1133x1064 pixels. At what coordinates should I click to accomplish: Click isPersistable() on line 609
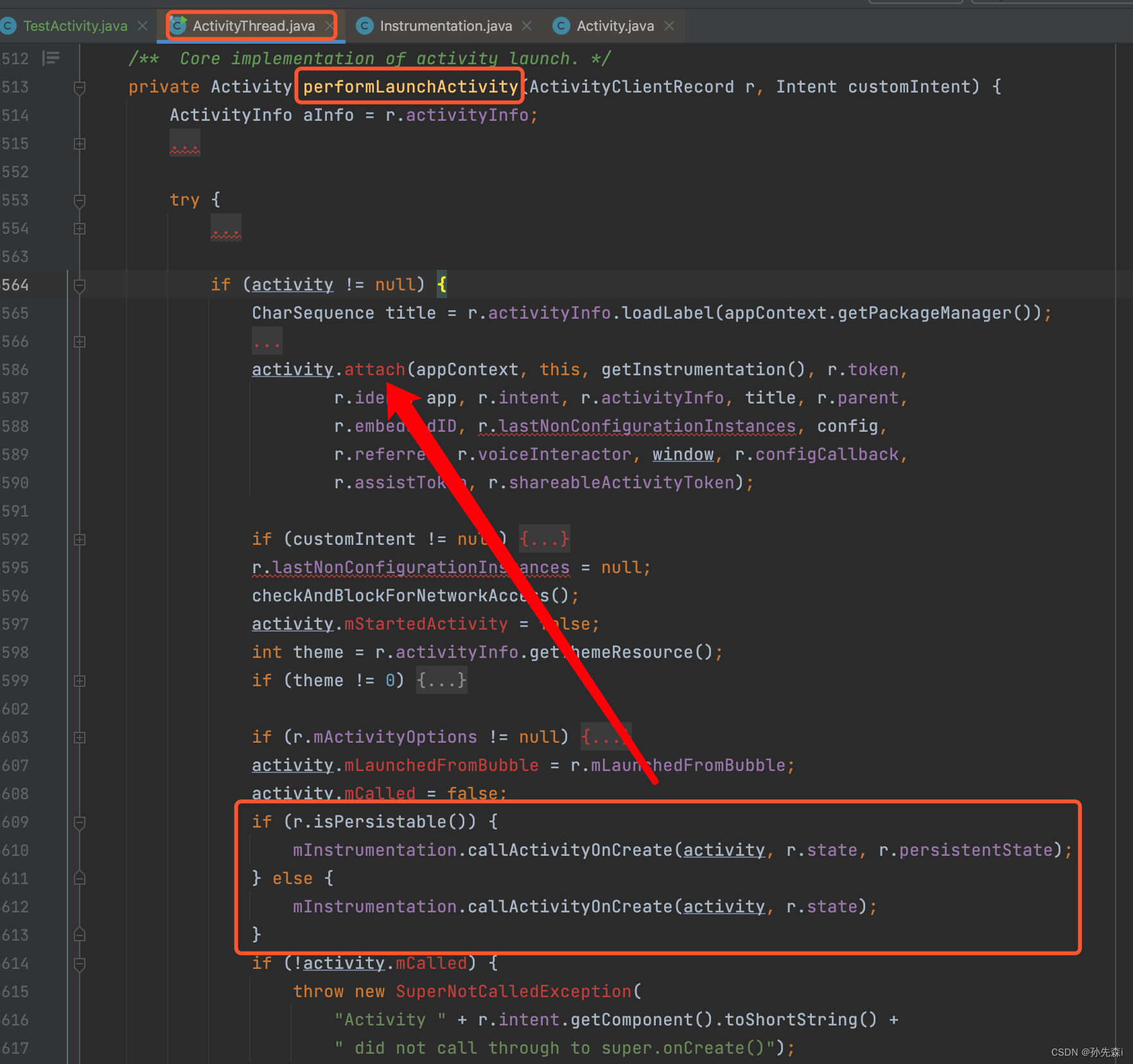click(x=395, y=822)
